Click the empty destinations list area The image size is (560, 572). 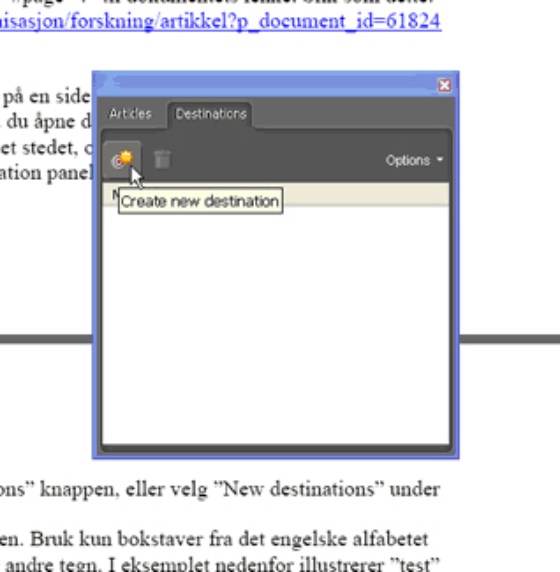275,325
